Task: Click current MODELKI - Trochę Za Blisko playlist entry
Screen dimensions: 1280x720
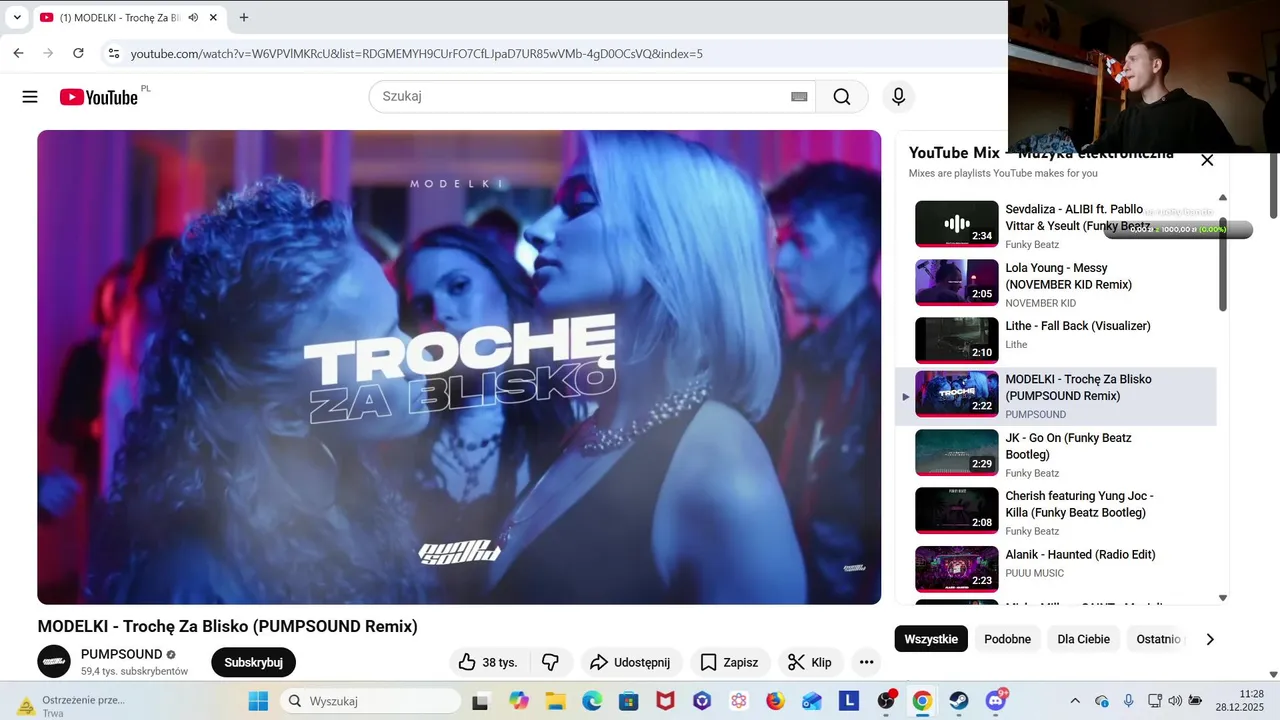Action: 1055,396
